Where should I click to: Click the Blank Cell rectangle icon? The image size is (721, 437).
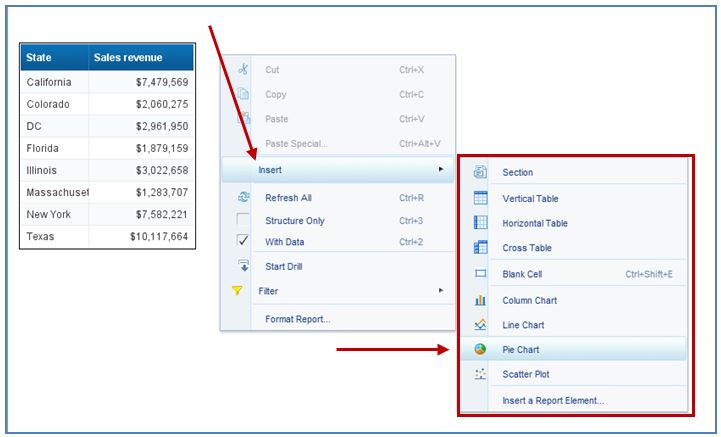tap(480, 274)
